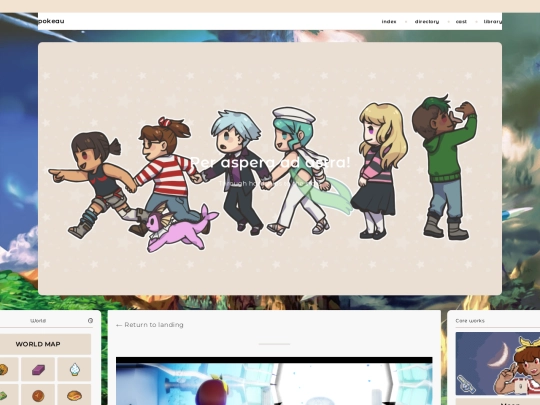Select the golden bread pastry icon
Screen dimensions: 540x405
click(74, 395)
